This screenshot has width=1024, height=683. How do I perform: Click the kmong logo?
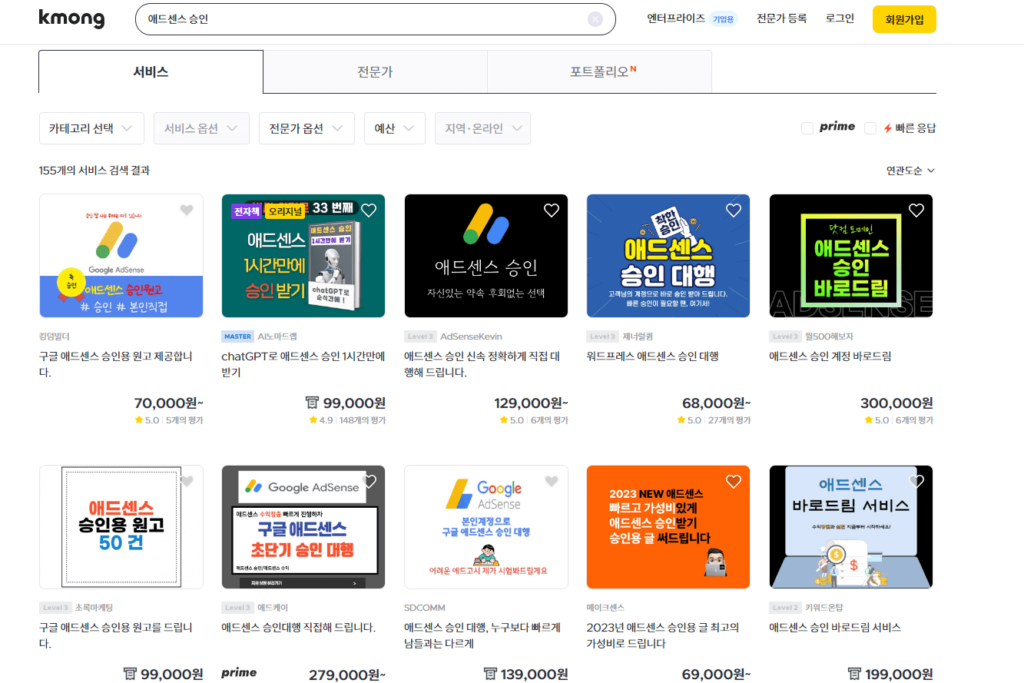[72, 18]
